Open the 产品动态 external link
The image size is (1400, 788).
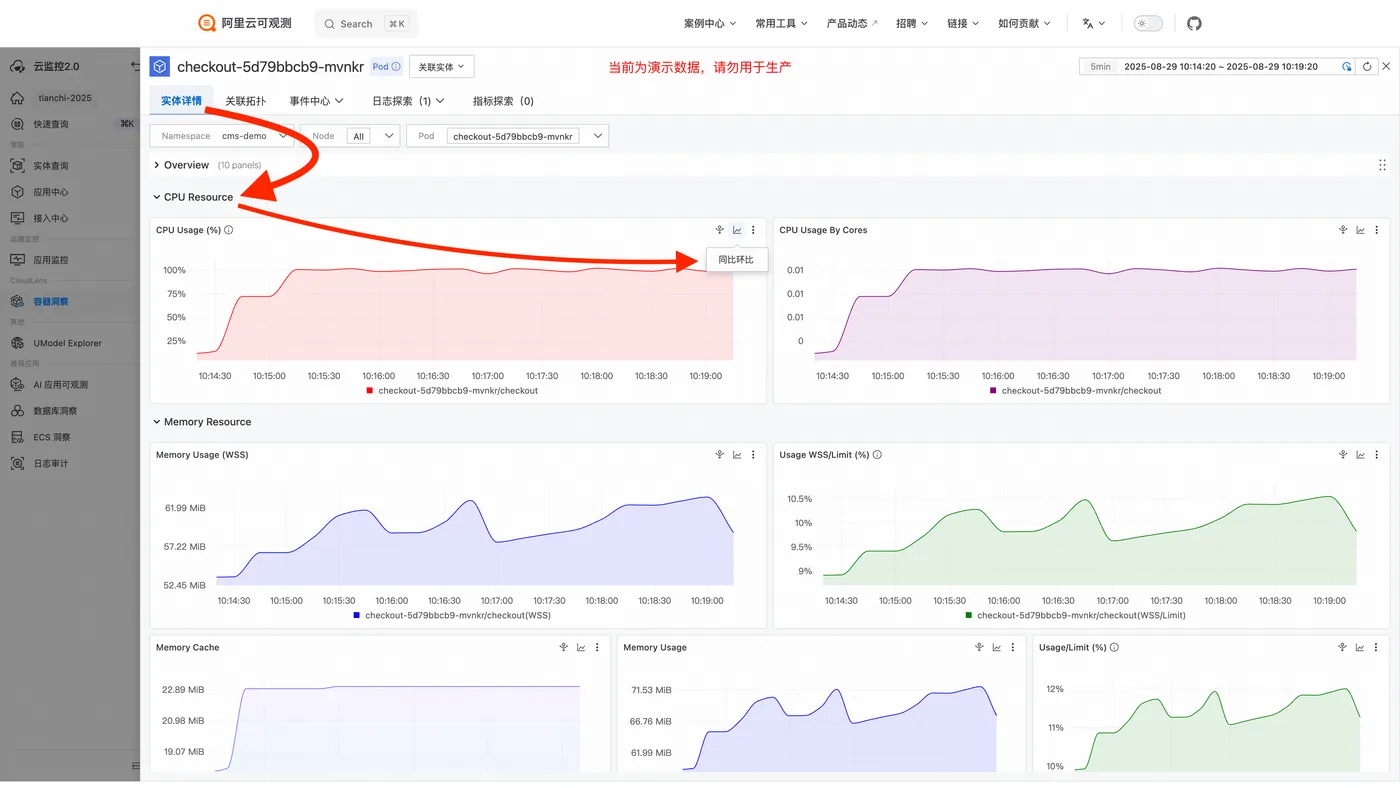pos(852,23)
